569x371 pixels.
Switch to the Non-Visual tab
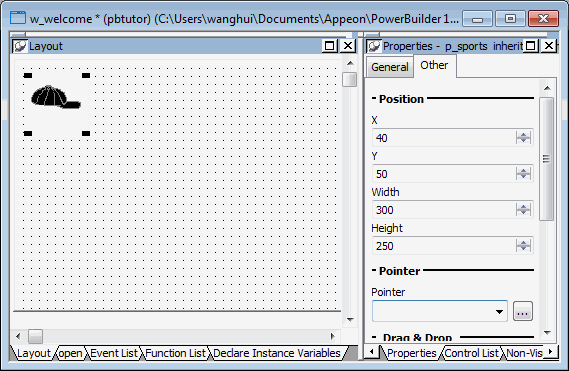(x=524, y=353)
